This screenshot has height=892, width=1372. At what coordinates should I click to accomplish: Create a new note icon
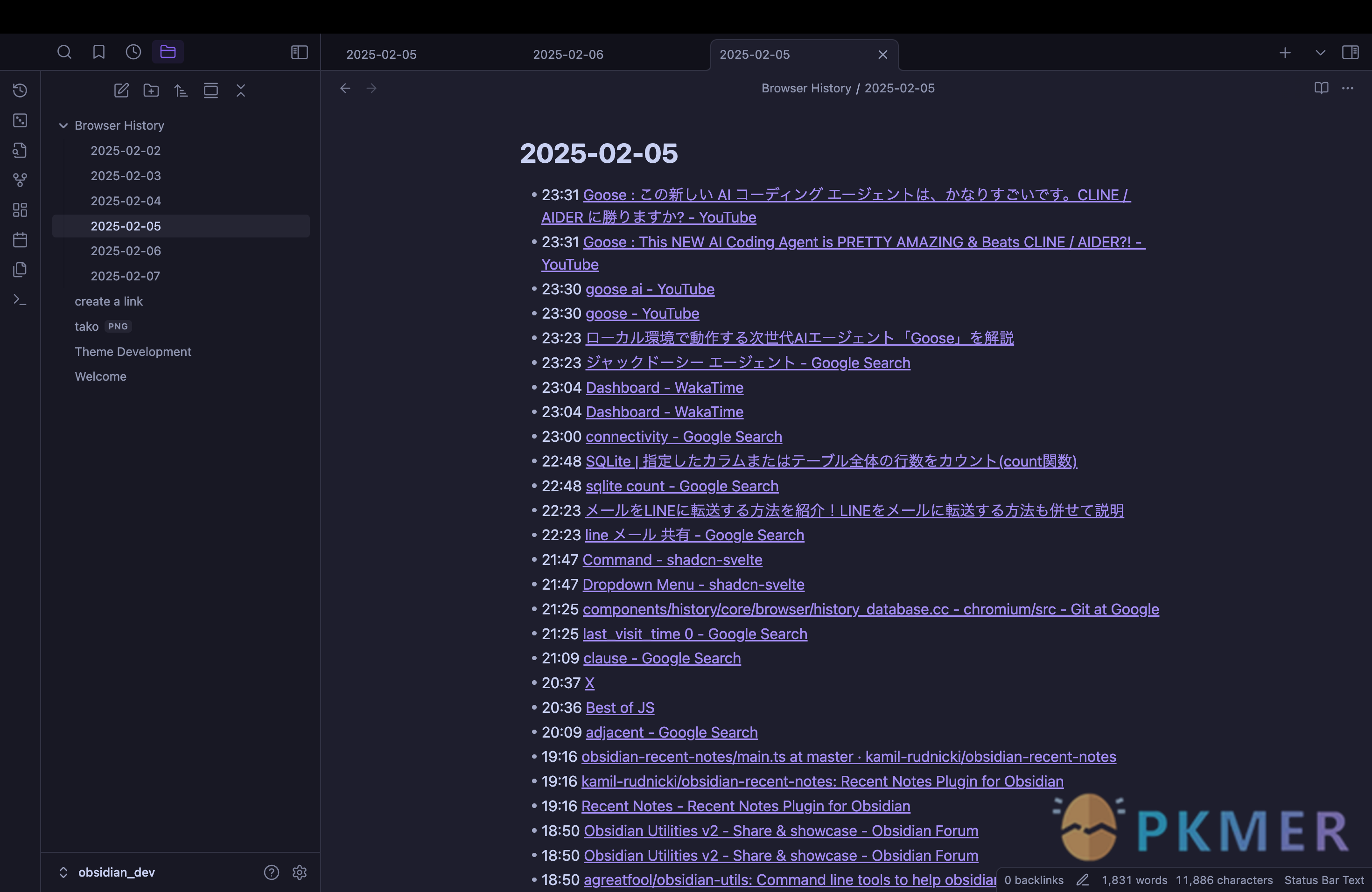[x=121, y=91]
